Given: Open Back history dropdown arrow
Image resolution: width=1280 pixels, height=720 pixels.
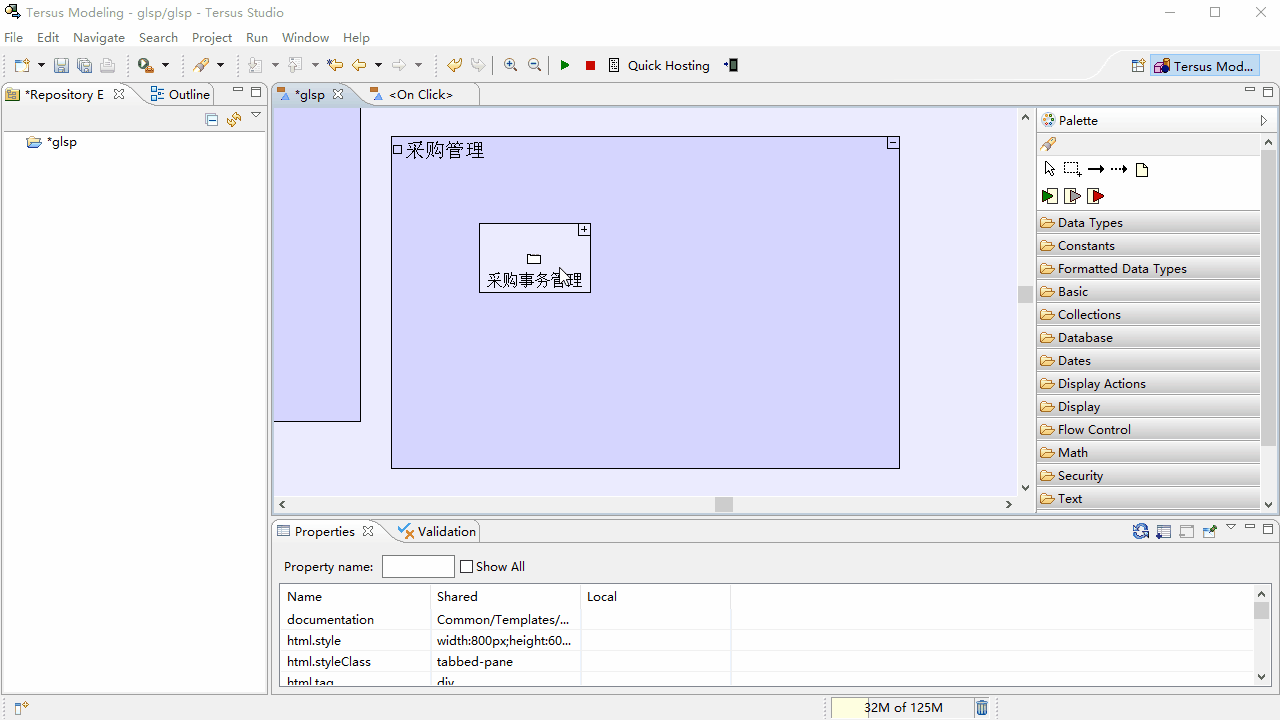Looking at the screenshot, I should [x=378, y=65].
